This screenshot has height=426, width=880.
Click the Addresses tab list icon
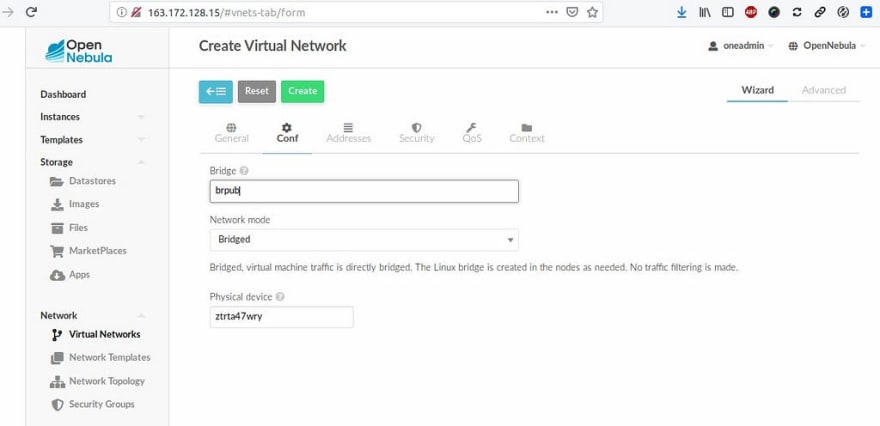tap(348, 128)
